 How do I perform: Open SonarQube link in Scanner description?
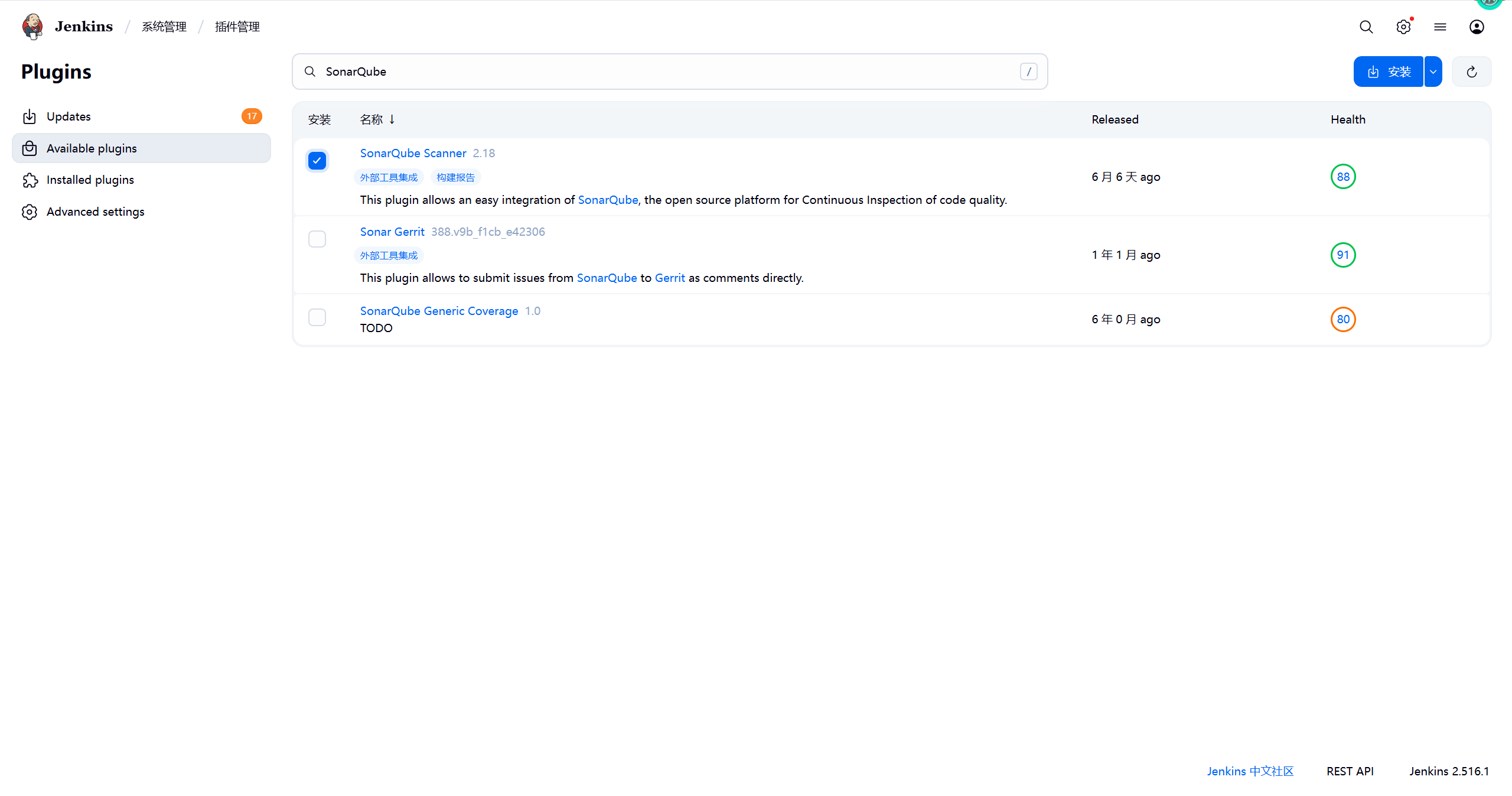(x=608, y=200)
